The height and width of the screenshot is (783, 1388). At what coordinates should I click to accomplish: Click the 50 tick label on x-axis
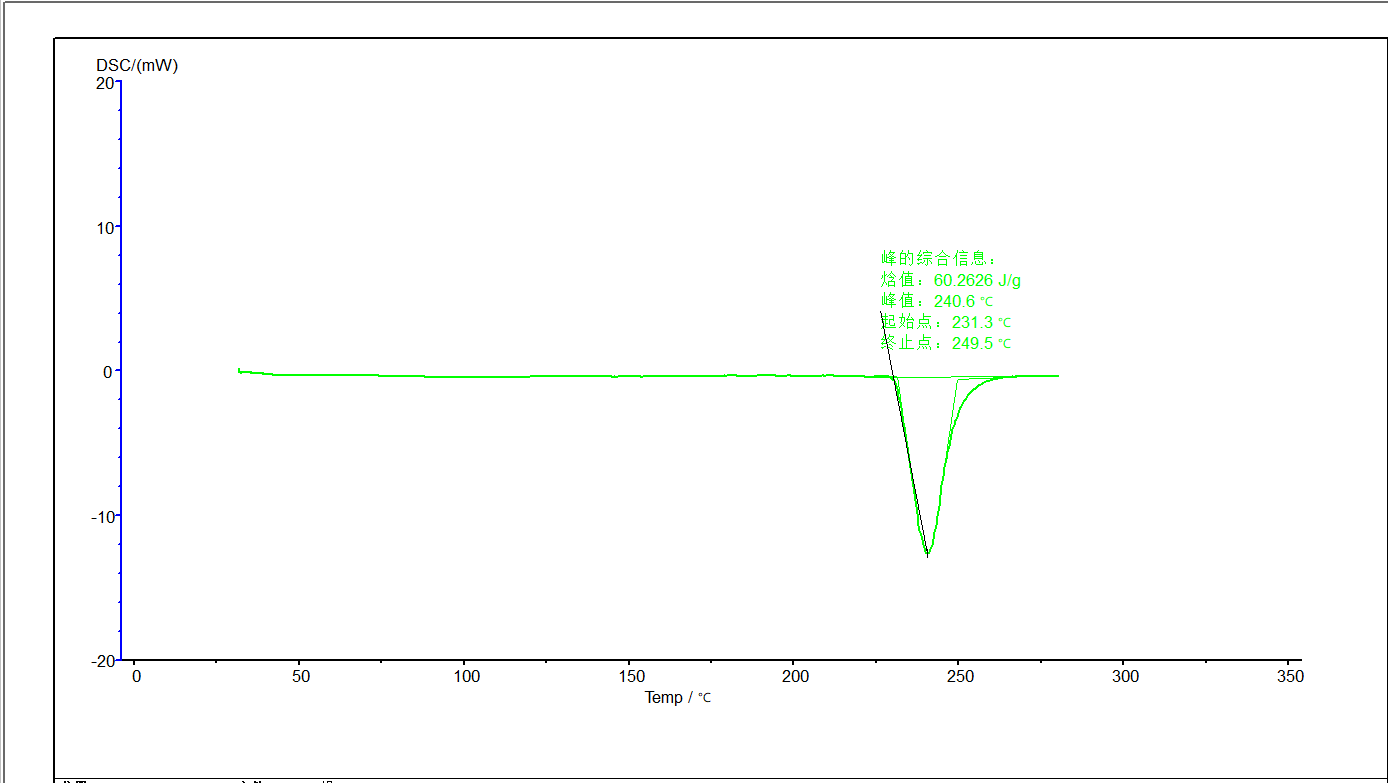301,676
